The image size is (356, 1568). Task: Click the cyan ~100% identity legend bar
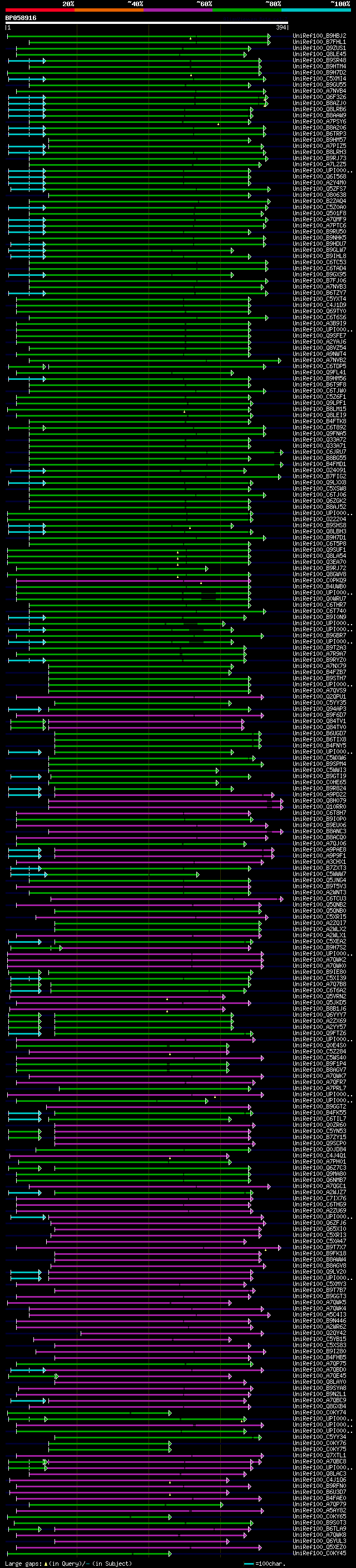316,10
